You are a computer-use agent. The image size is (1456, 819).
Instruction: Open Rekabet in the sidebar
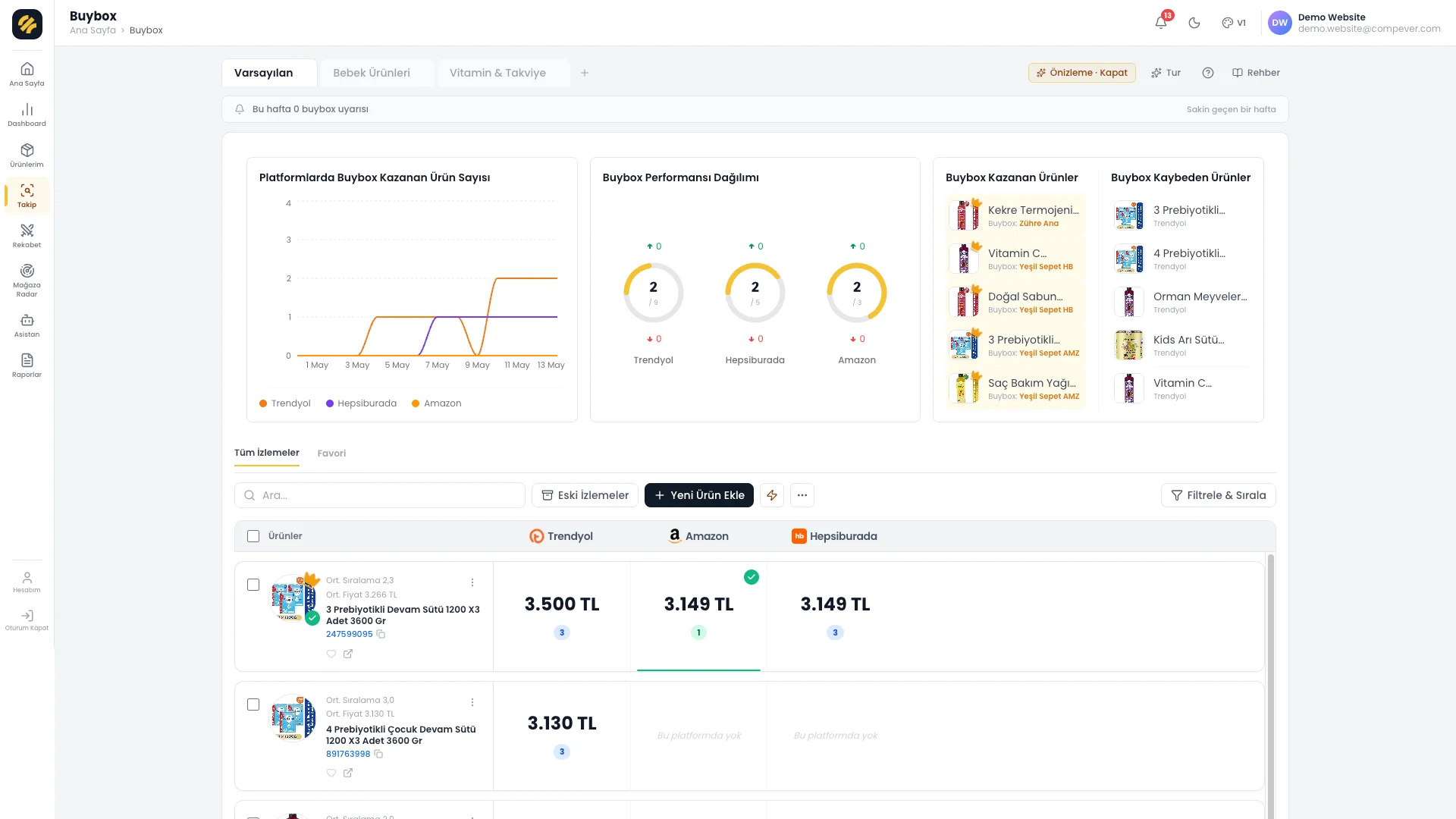point(27,236)
